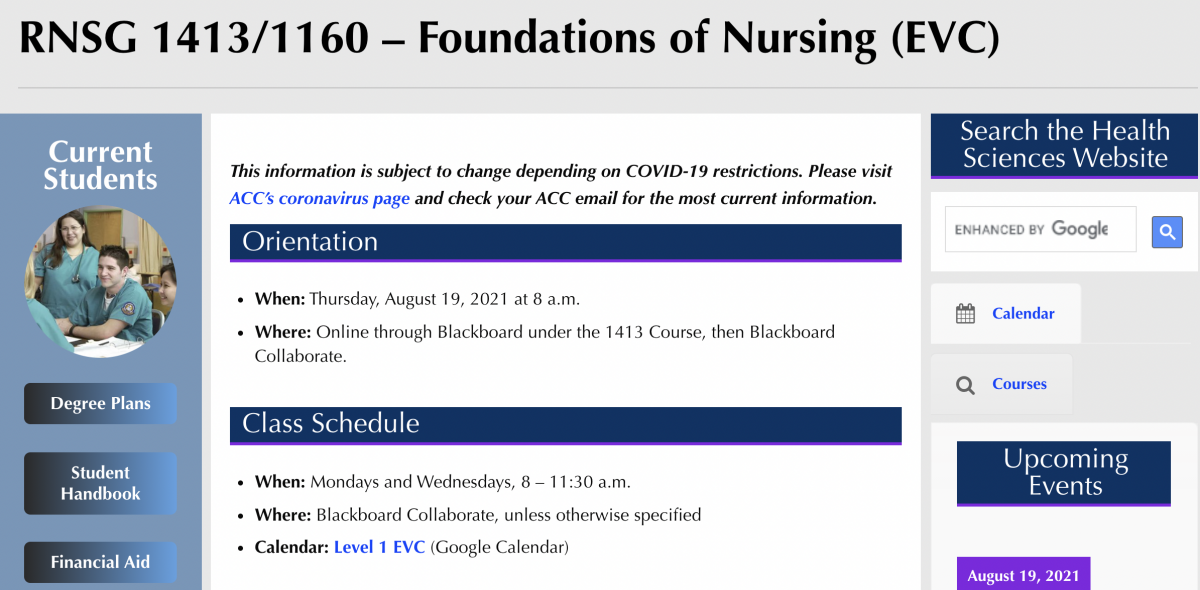Click the circular students photo thumbnail
The image size is (1200, 590).
100,282
